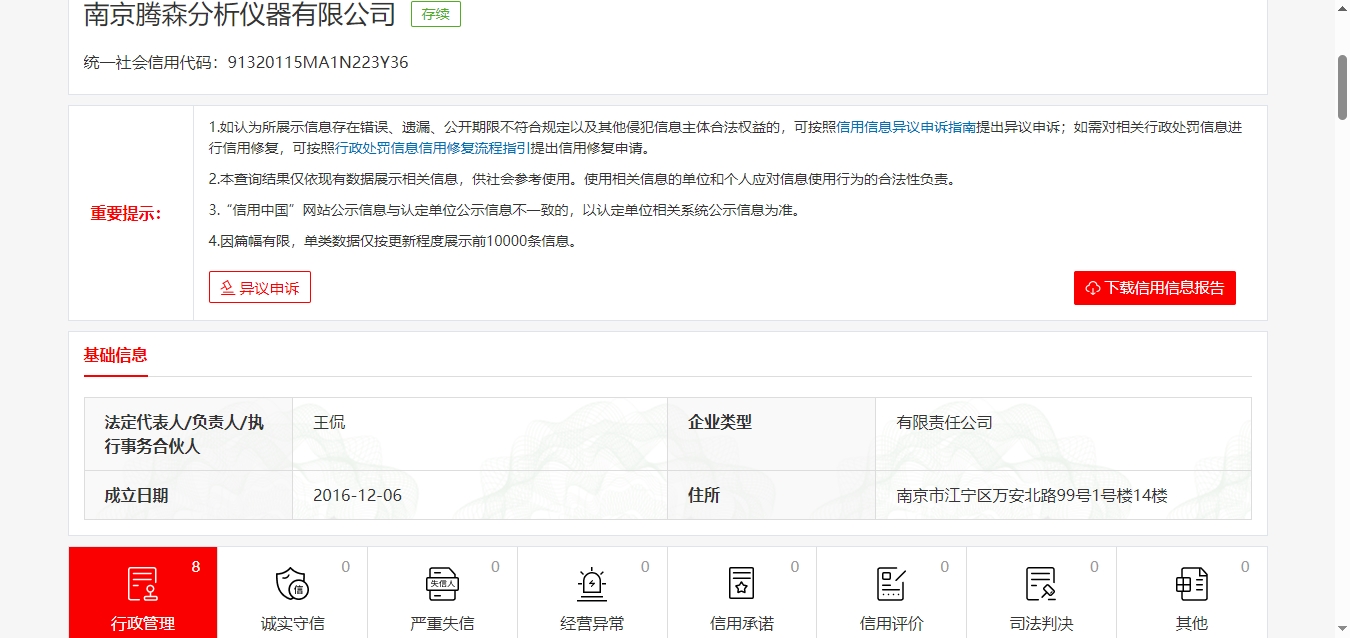
Task: Click the 信用承诺 badge document icon
Action: point(741,584)
